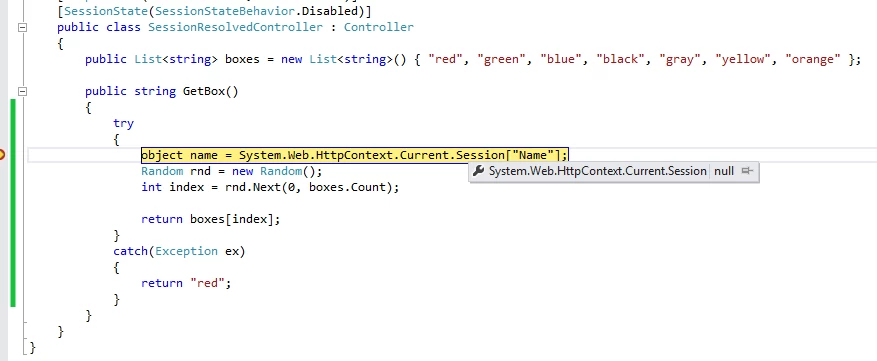This screenshot has height=361, width=877.
Task: Click the return "red" statement
Action: (x=186, y=283)
